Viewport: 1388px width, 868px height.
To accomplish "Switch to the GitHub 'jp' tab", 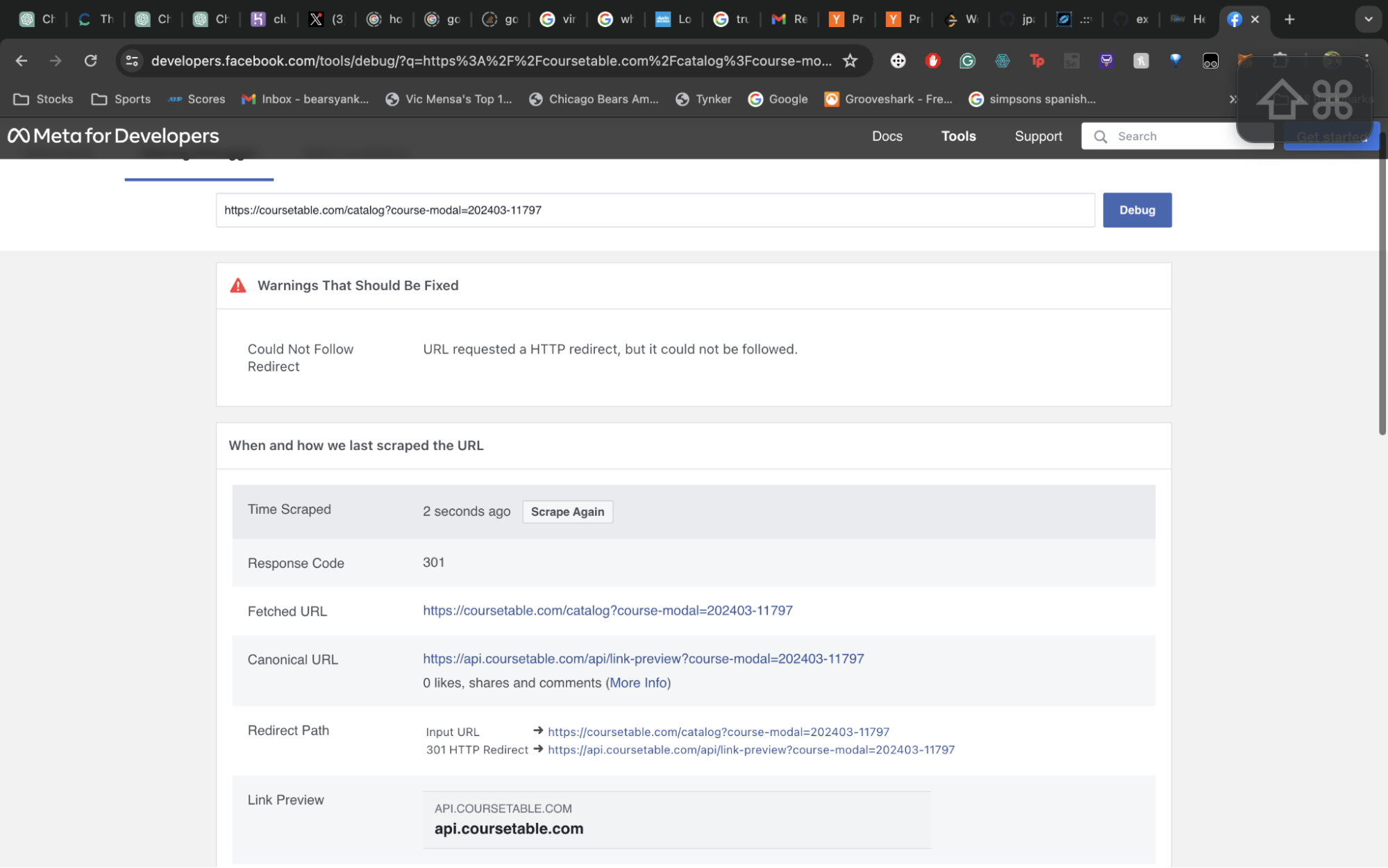I will [1018, 19].
